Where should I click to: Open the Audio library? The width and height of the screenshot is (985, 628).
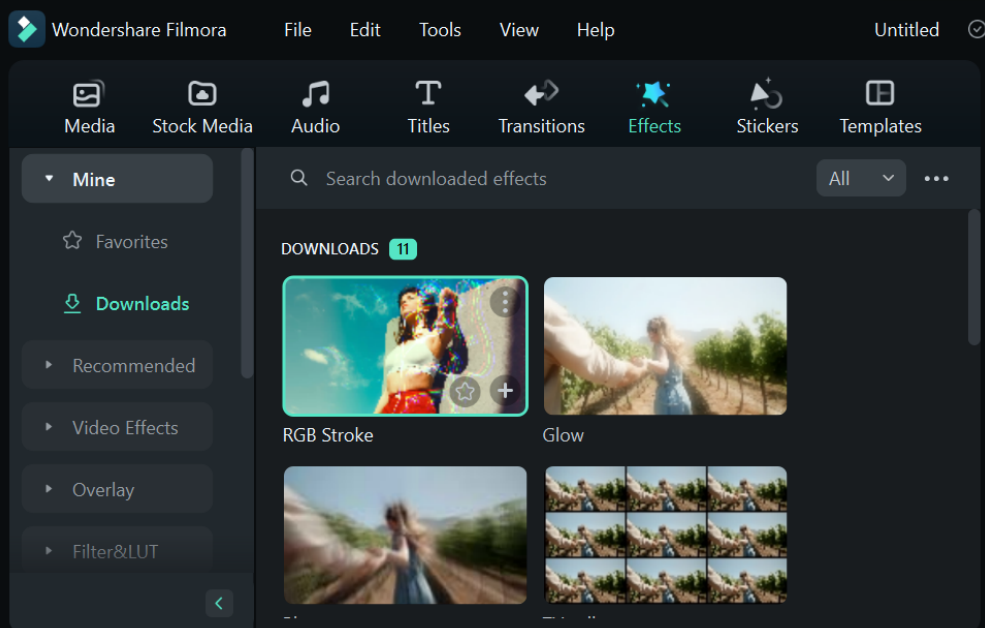coord(315,104)
